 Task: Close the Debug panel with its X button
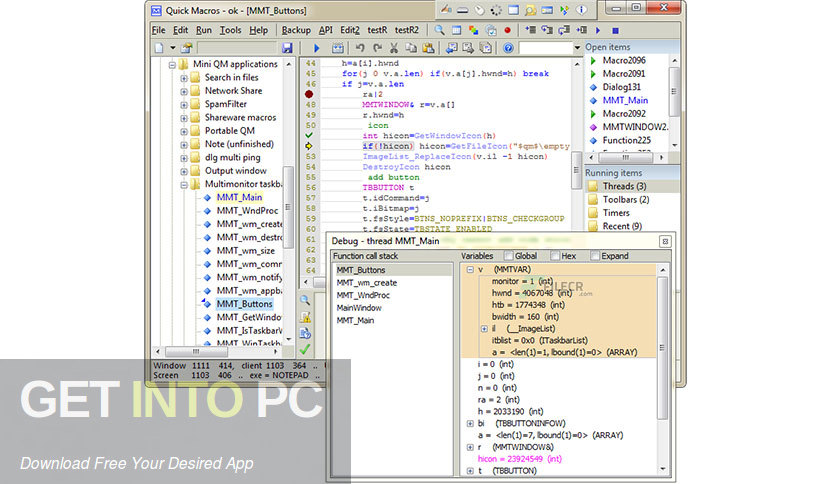coord(665,242)
